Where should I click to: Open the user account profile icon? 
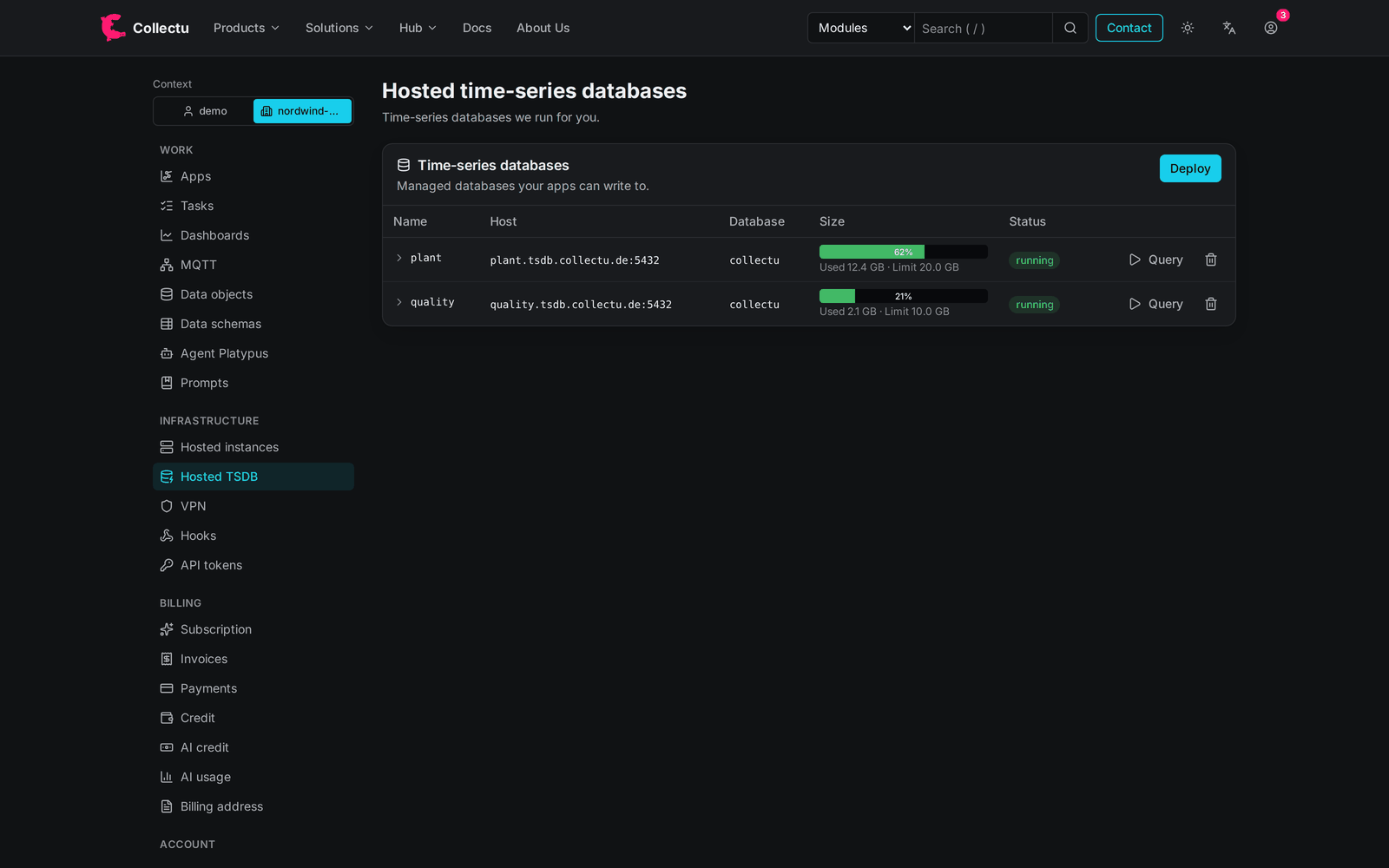(x=1271, y=28)
